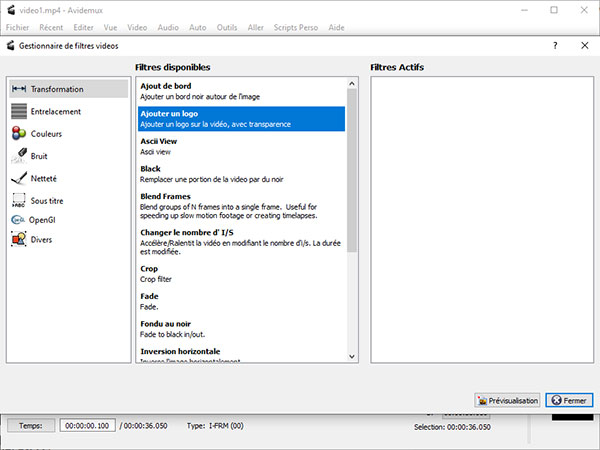
Task: Select the Blend Frames filter entry
Action: coord(241,202)
